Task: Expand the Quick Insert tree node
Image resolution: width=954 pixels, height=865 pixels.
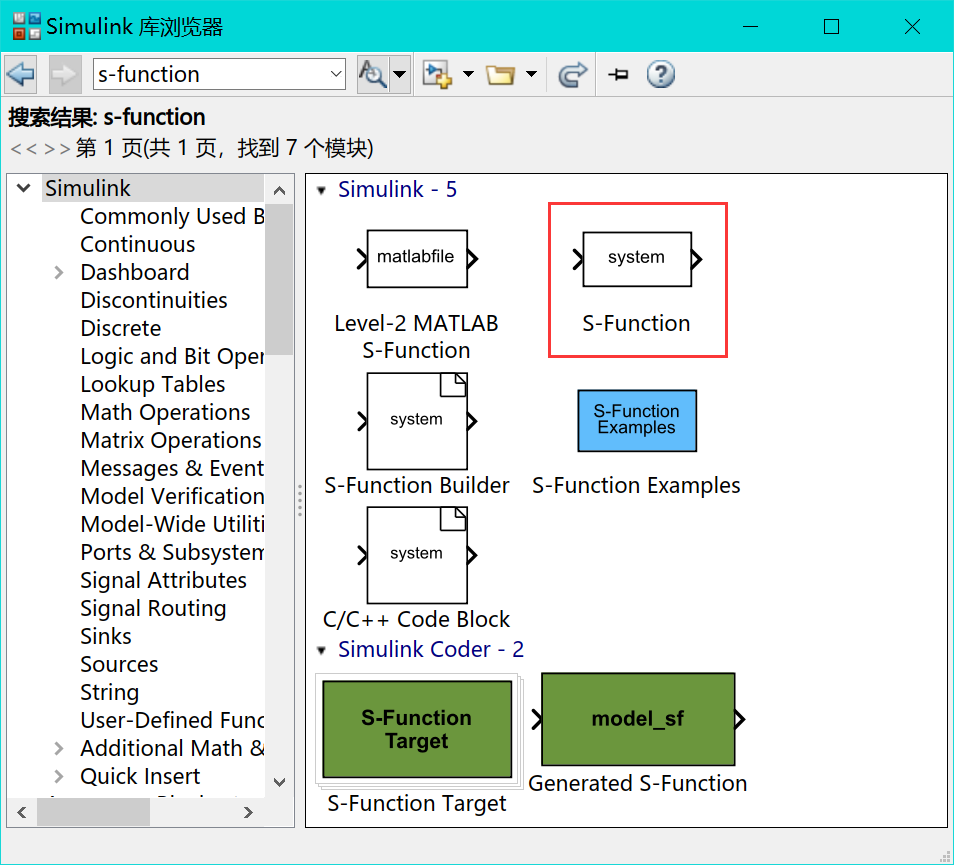Action: click(58, 776)
